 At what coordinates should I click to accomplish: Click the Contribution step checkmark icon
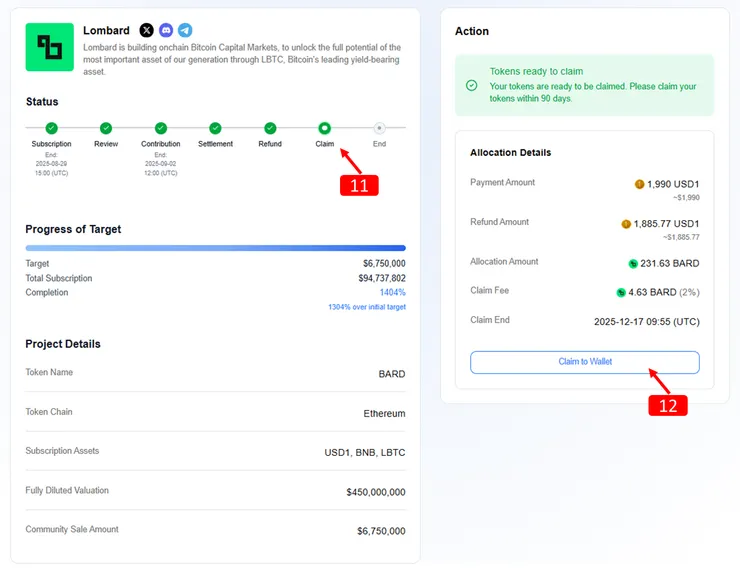(161, 128)
